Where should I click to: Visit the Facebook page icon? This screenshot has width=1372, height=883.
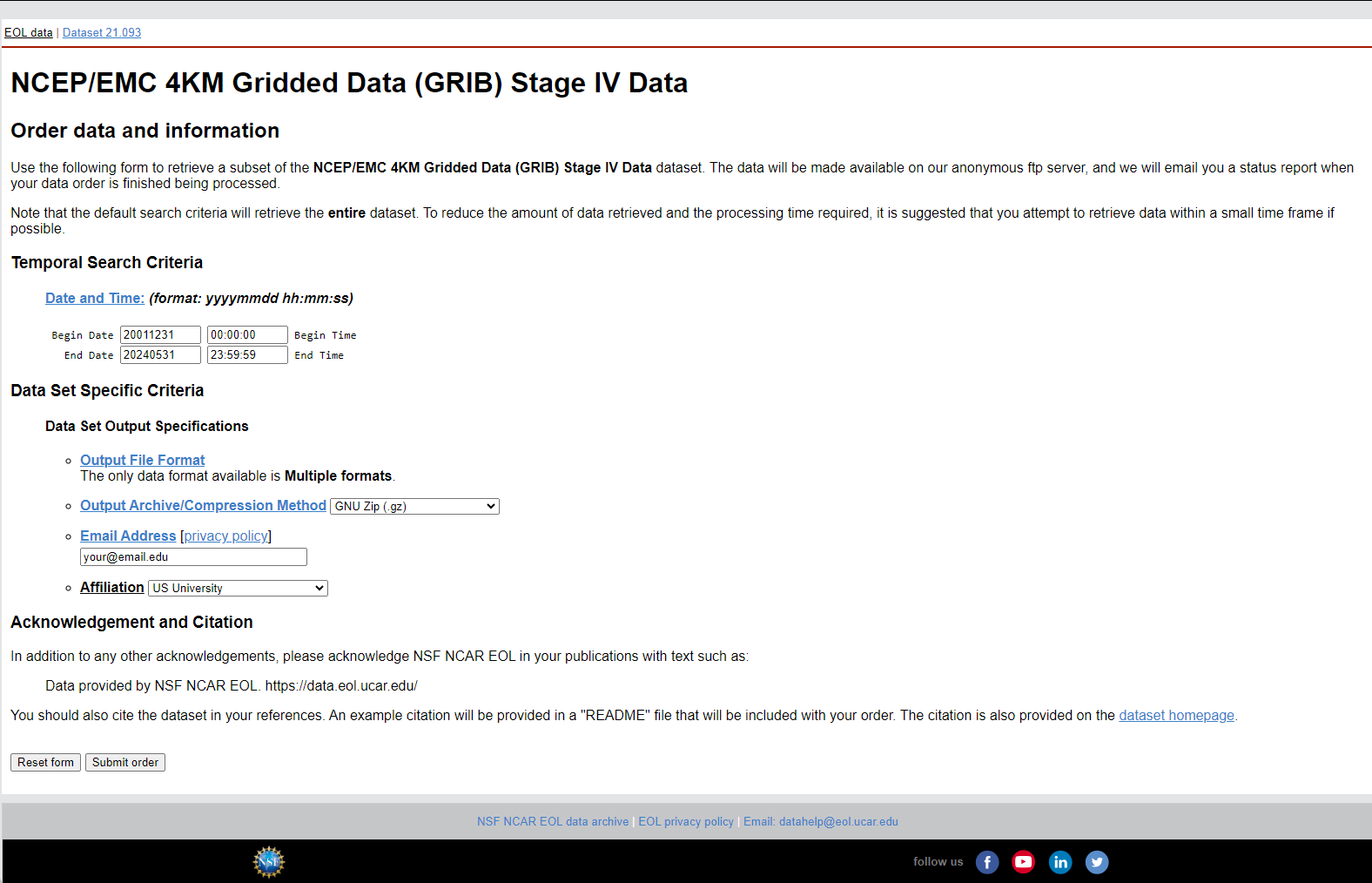click(x=987, y=862)
